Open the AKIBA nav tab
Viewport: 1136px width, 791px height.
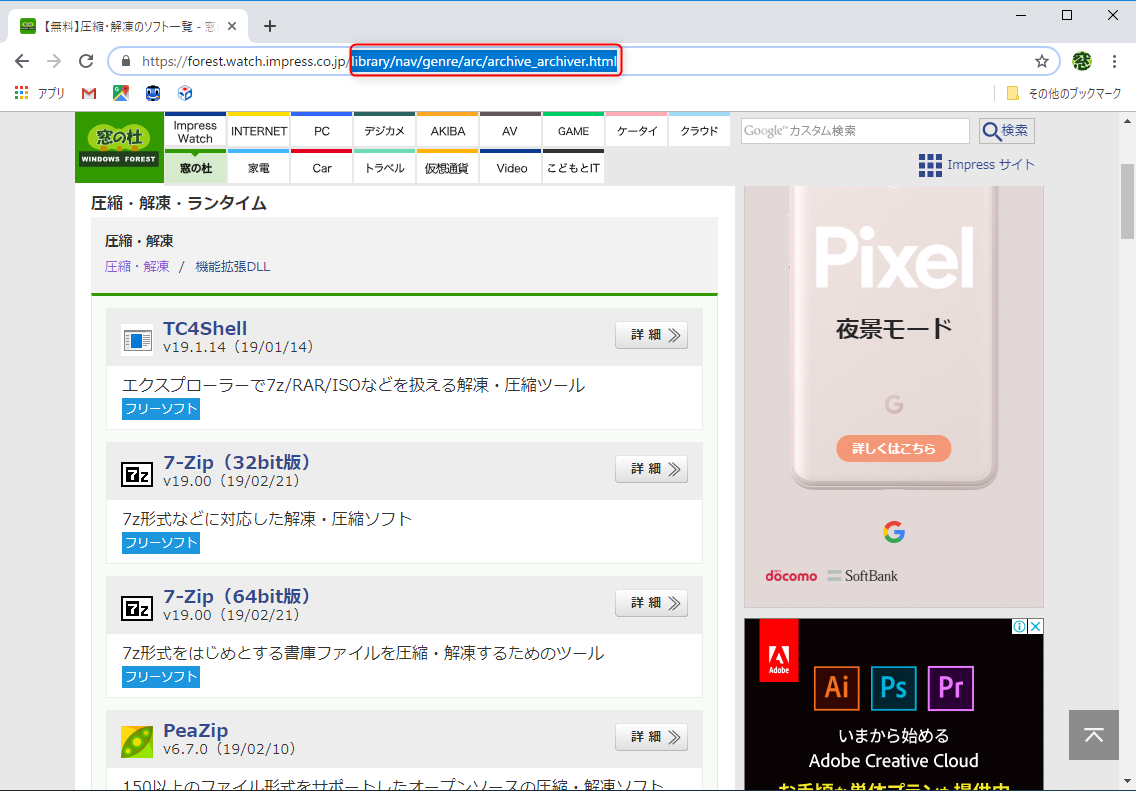448,131
